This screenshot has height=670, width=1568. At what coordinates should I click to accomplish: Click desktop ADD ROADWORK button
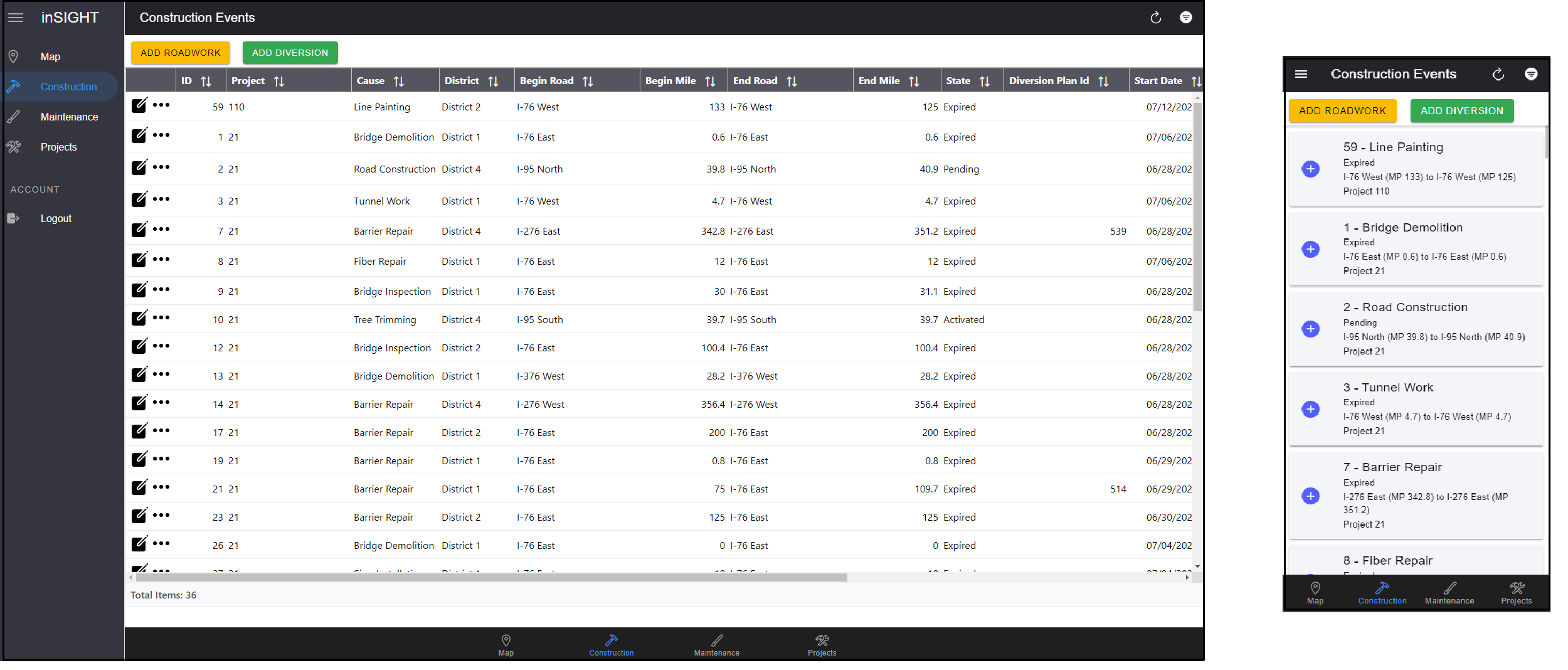click(181, 53)
